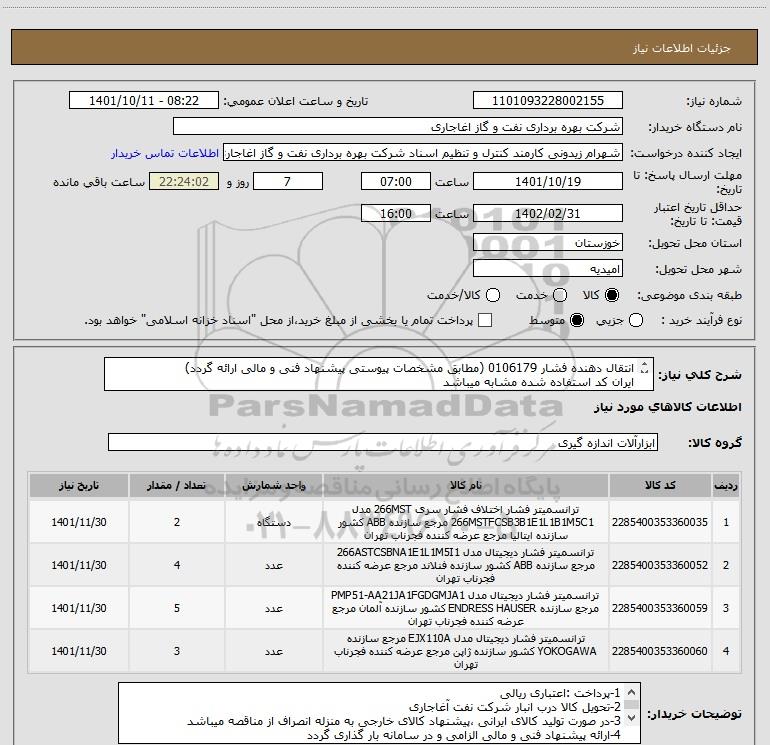Click product code 2285400353360052
This screenshot has height=745, width=770.
660,565
